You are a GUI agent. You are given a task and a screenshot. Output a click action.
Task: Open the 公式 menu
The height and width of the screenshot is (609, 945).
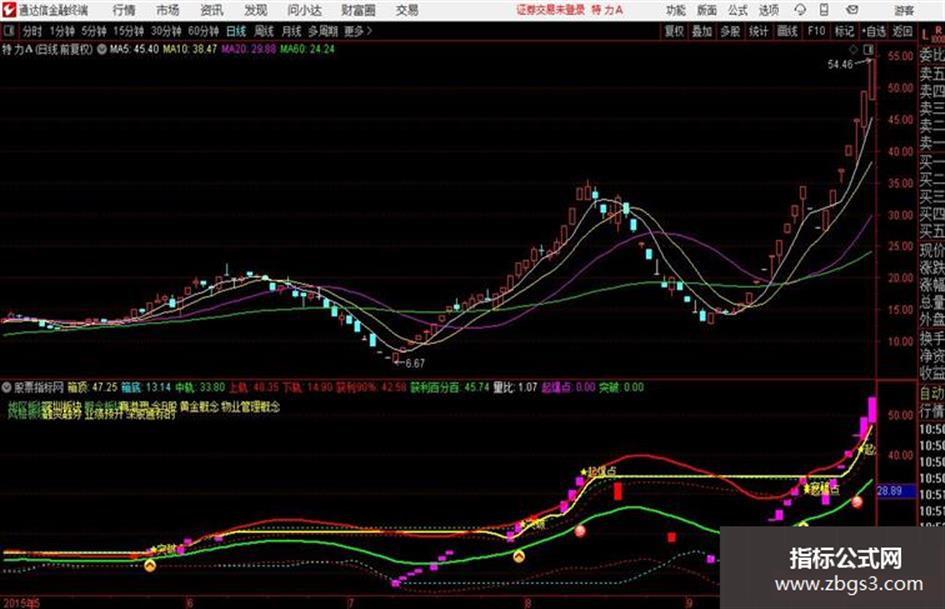737,10
